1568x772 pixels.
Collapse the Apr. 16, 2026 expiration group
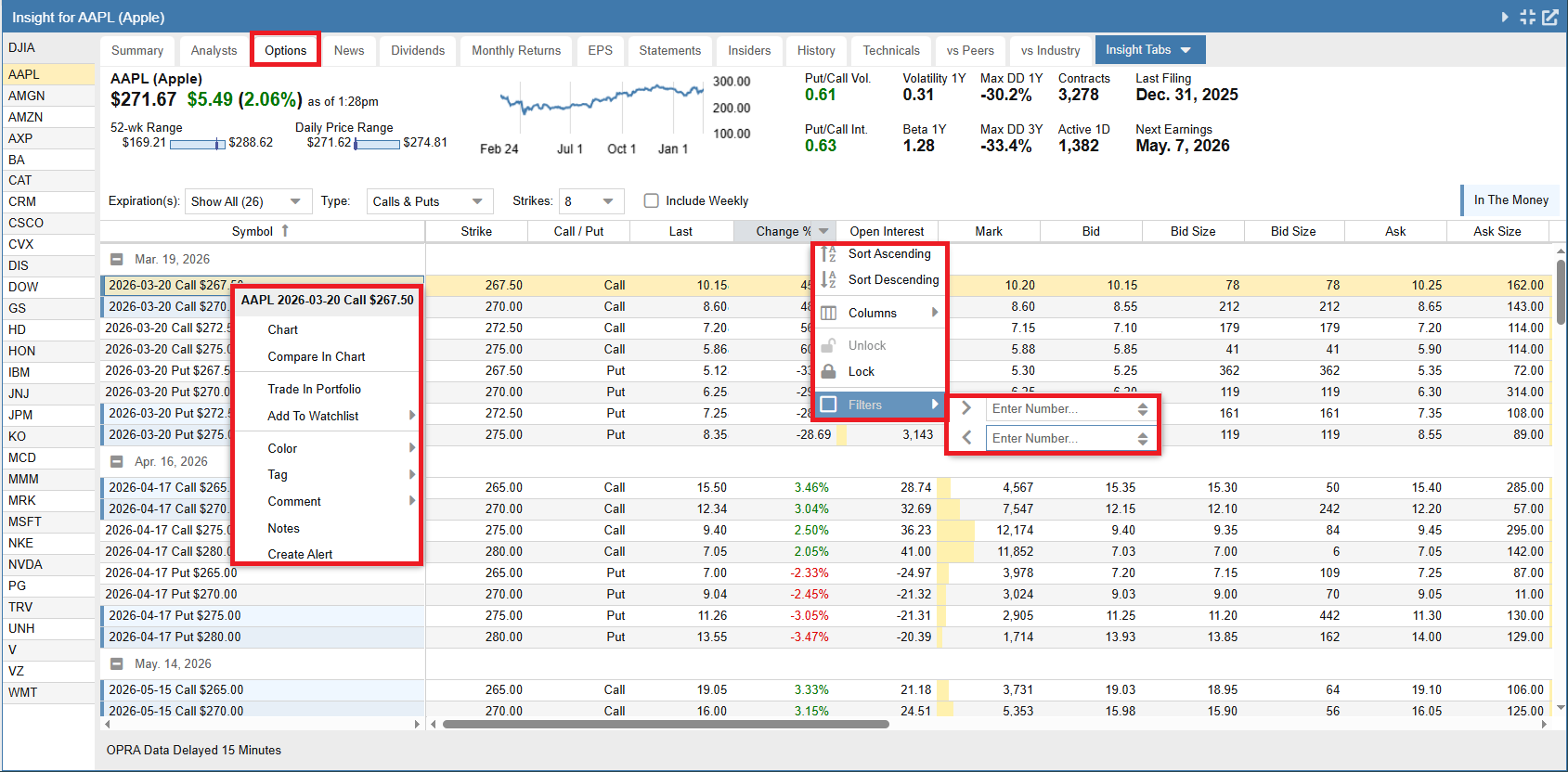pyautogui.click(x=117, y=462)
